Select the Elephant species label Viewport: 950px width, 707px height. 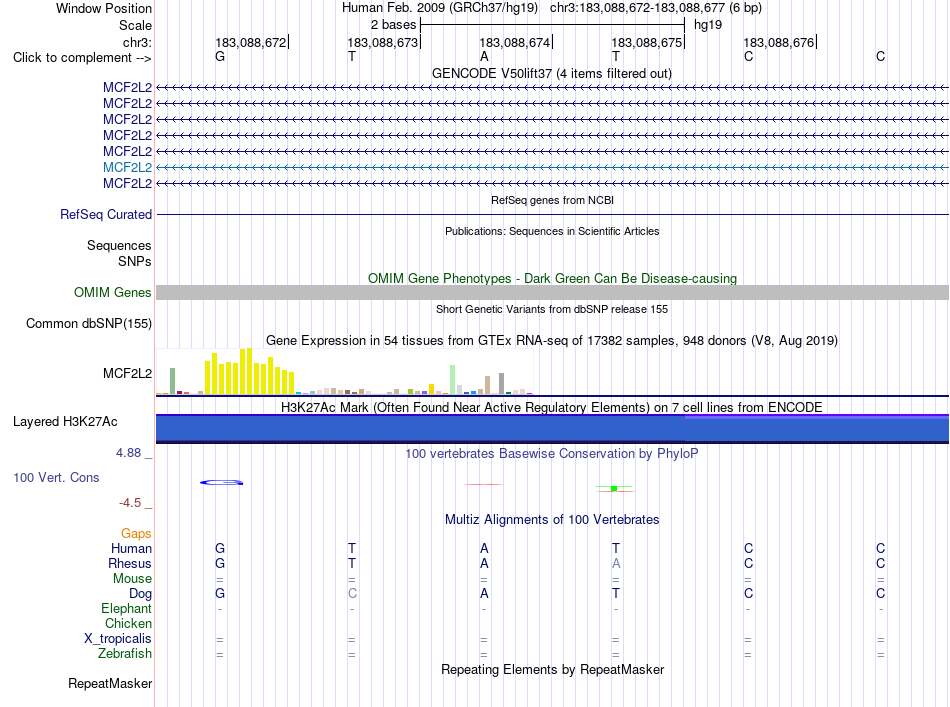[x=127, y=608]
